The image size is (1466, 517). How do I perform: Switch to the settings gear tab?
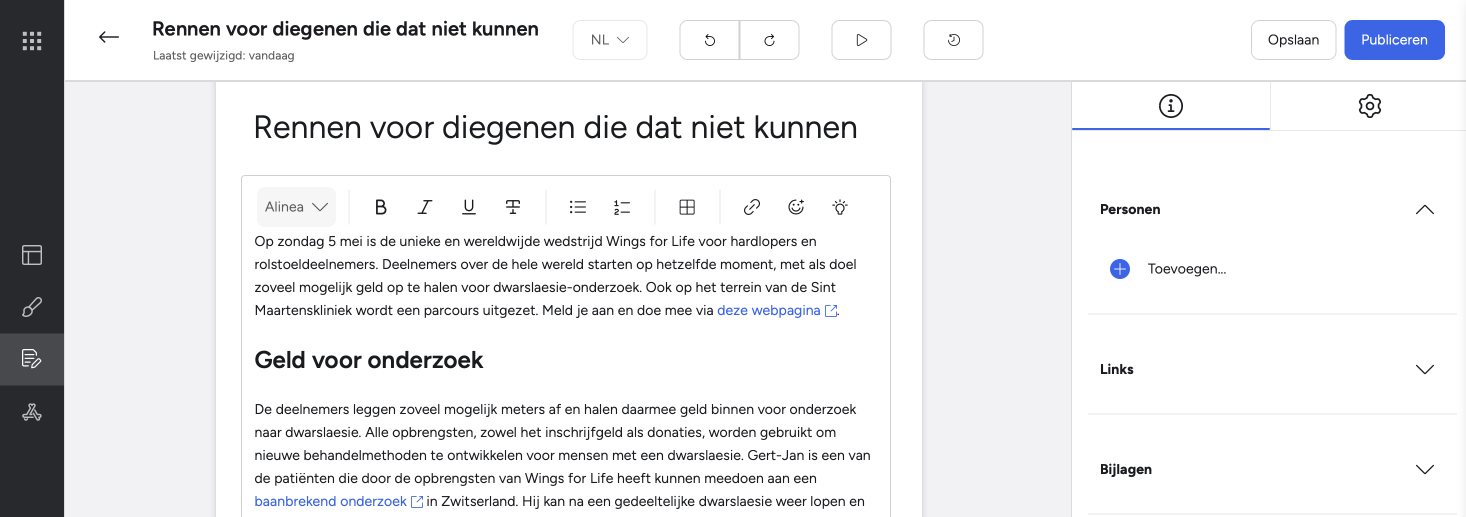[x=1369, y=106]
